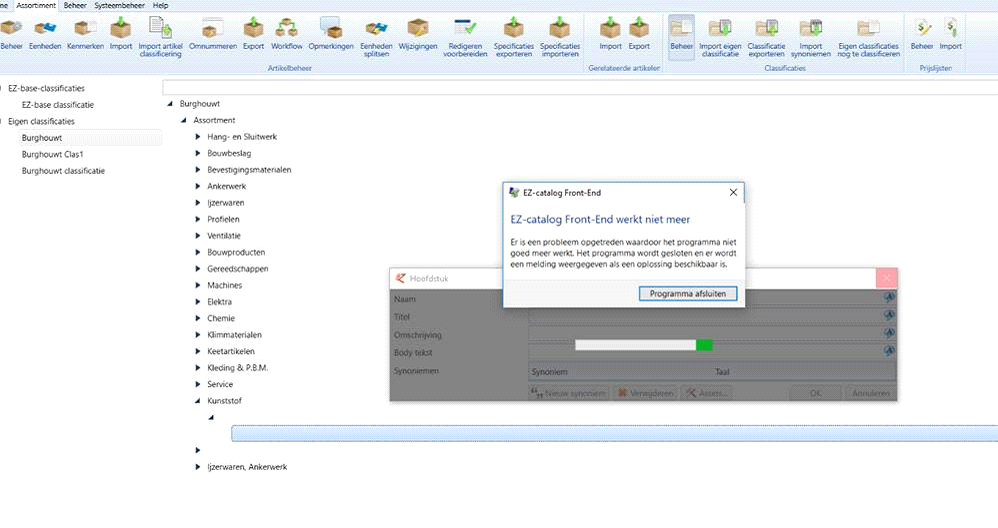Collapse the Burghouwt root node

point(170,104)
